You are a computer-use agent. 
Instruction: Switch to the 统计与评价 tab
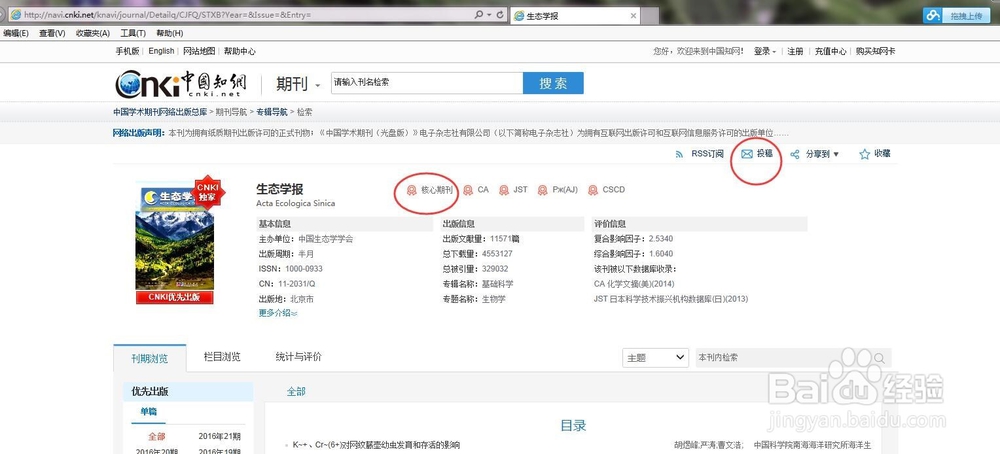point(298,357)
